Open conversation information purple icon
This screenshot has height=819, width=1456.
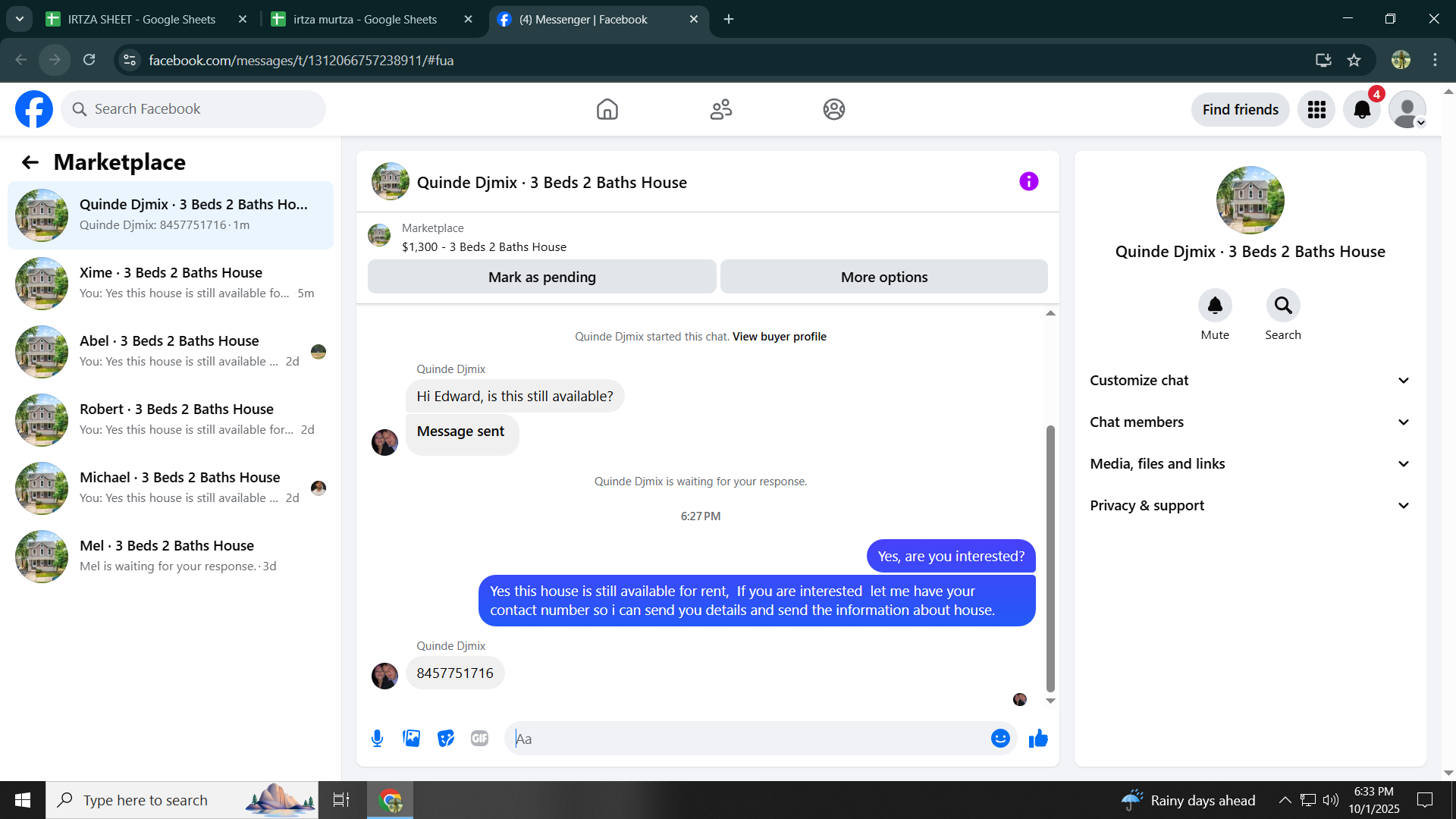[1028, 181]
